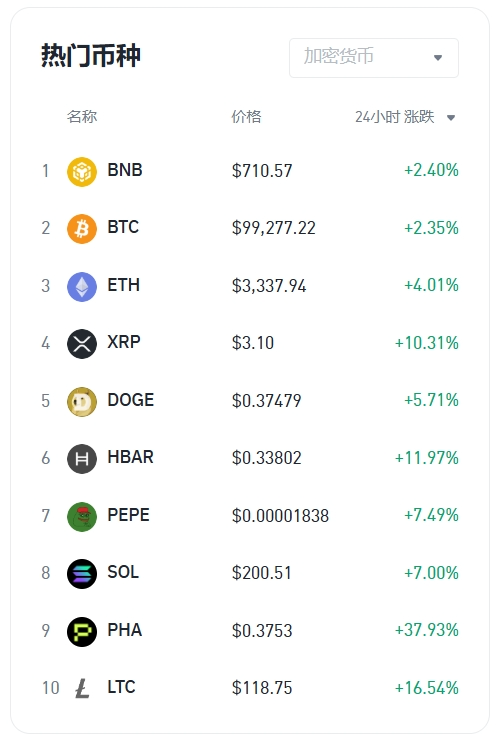The width and height of the screenshot is (497, 744).
Task: Click the BNB coin icon
Action: click(x=82, y=171)
